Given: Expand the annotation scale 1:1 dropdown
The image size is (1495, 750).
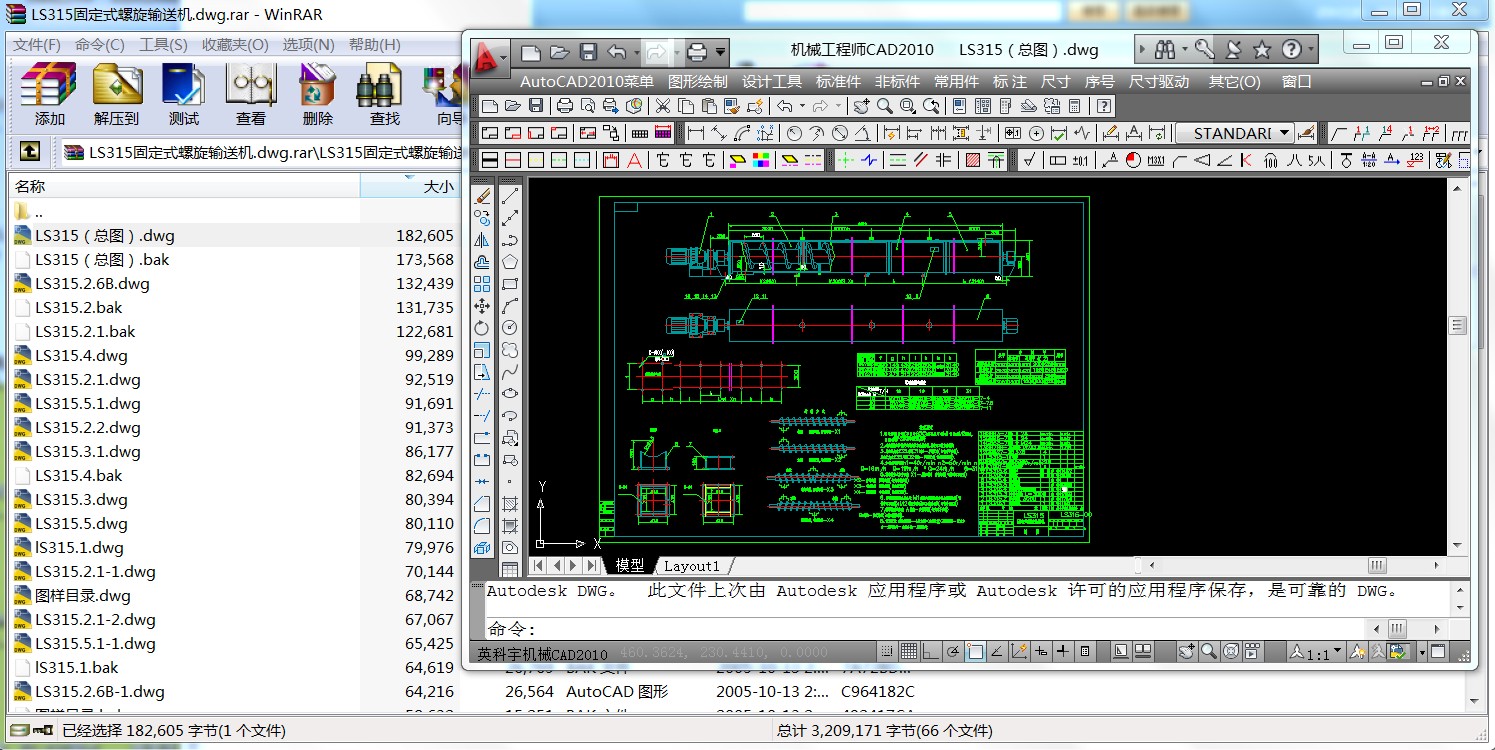Looking at the screenshot, I should click(x=1336, y=653).
